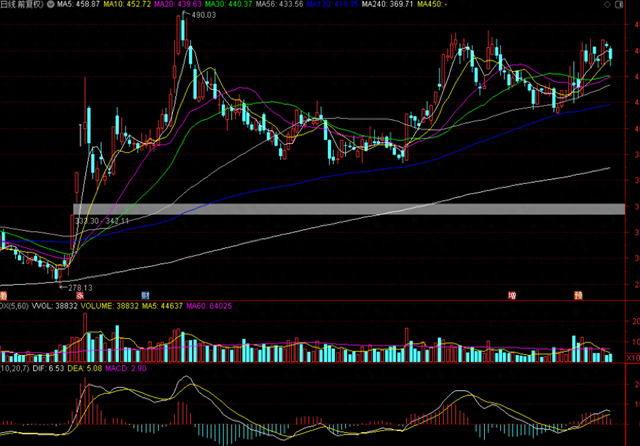Click the yellow MA10: 452.72 label

pyautogui.click(x=127, y=4)
